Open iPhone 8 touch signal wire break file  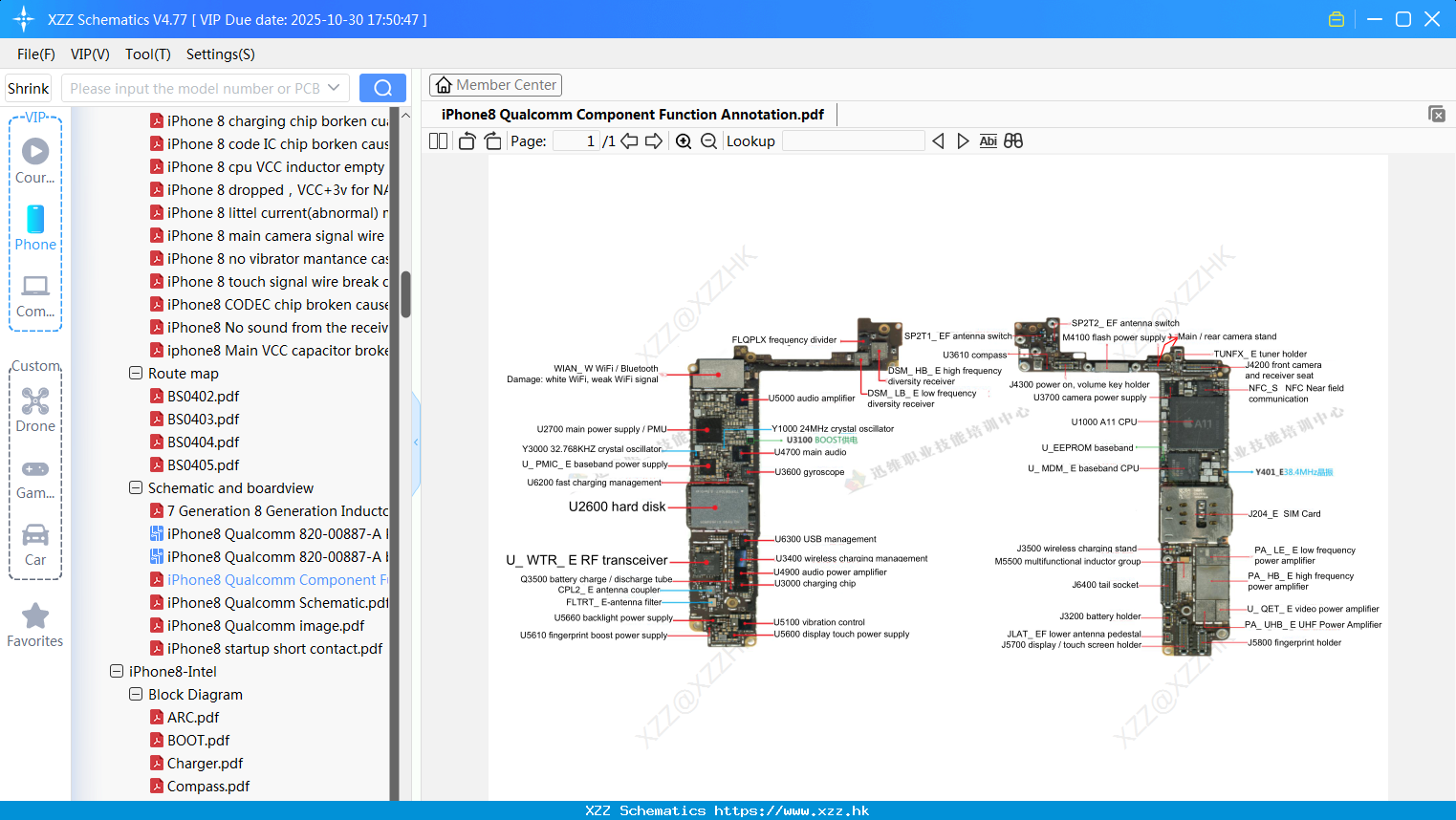point(269,281)
